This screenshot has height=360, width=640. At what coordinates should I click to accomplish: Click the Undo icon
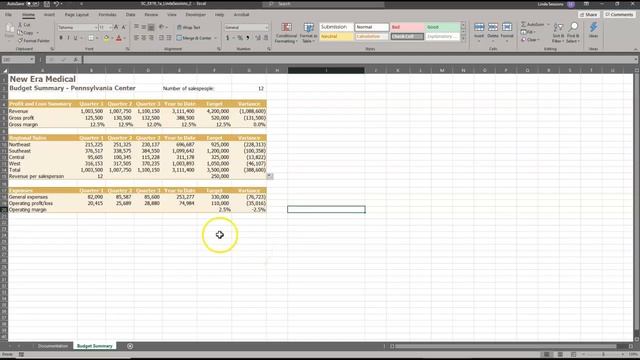[x=57, y=4]
